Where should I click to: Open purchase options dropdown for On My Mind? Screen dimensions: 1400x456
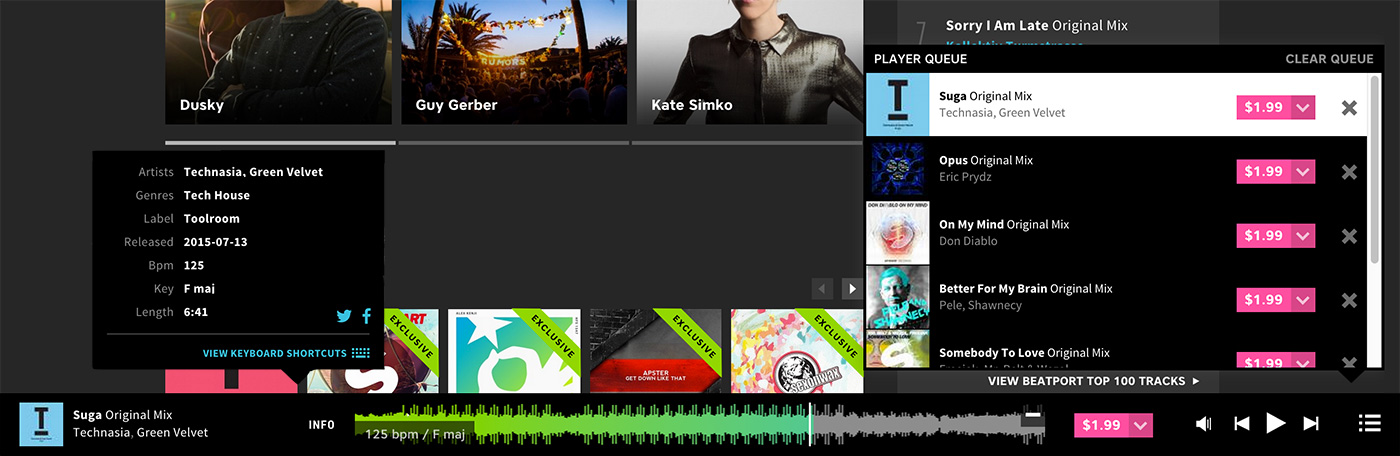coord(1303,236)
